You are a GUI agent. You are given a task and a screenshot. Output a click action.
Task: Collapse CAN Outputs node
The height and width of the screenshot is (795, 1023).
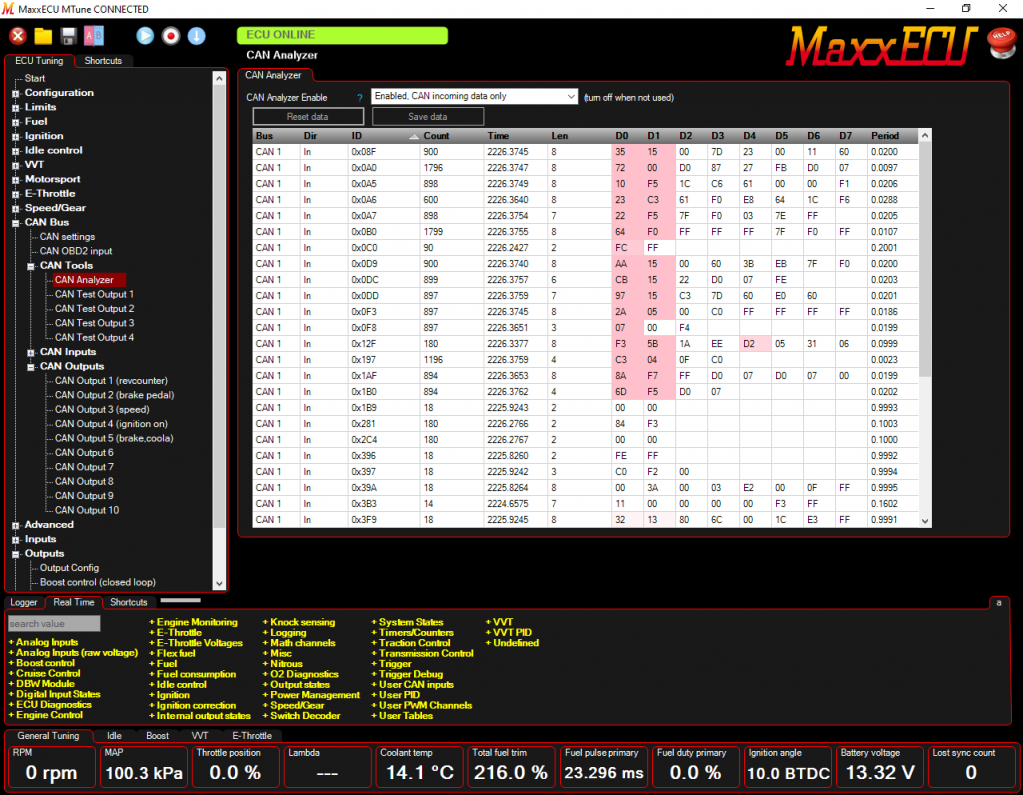tap(31, 367)
